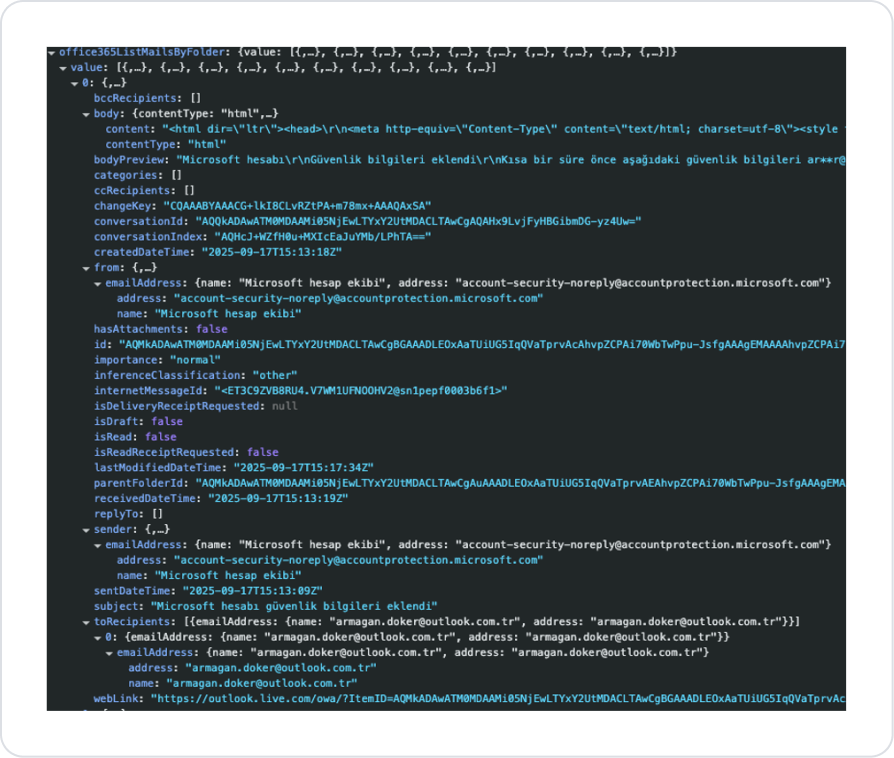Click the isRead false value
The height and width of the screenshot is (758, 894).
click(161, 437)
